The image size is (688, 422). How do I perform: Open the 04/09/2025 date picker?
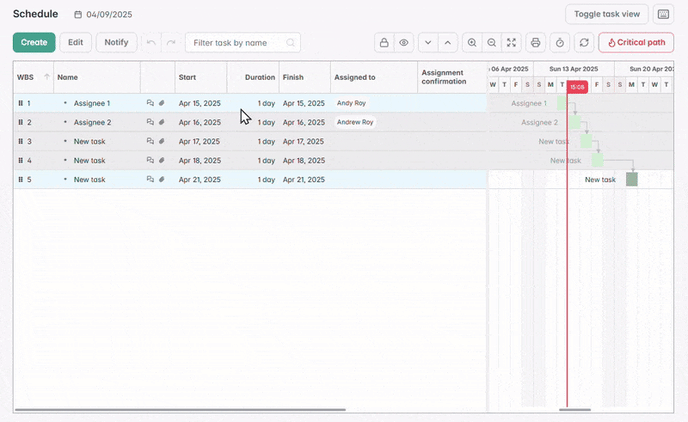coord(103,14)
